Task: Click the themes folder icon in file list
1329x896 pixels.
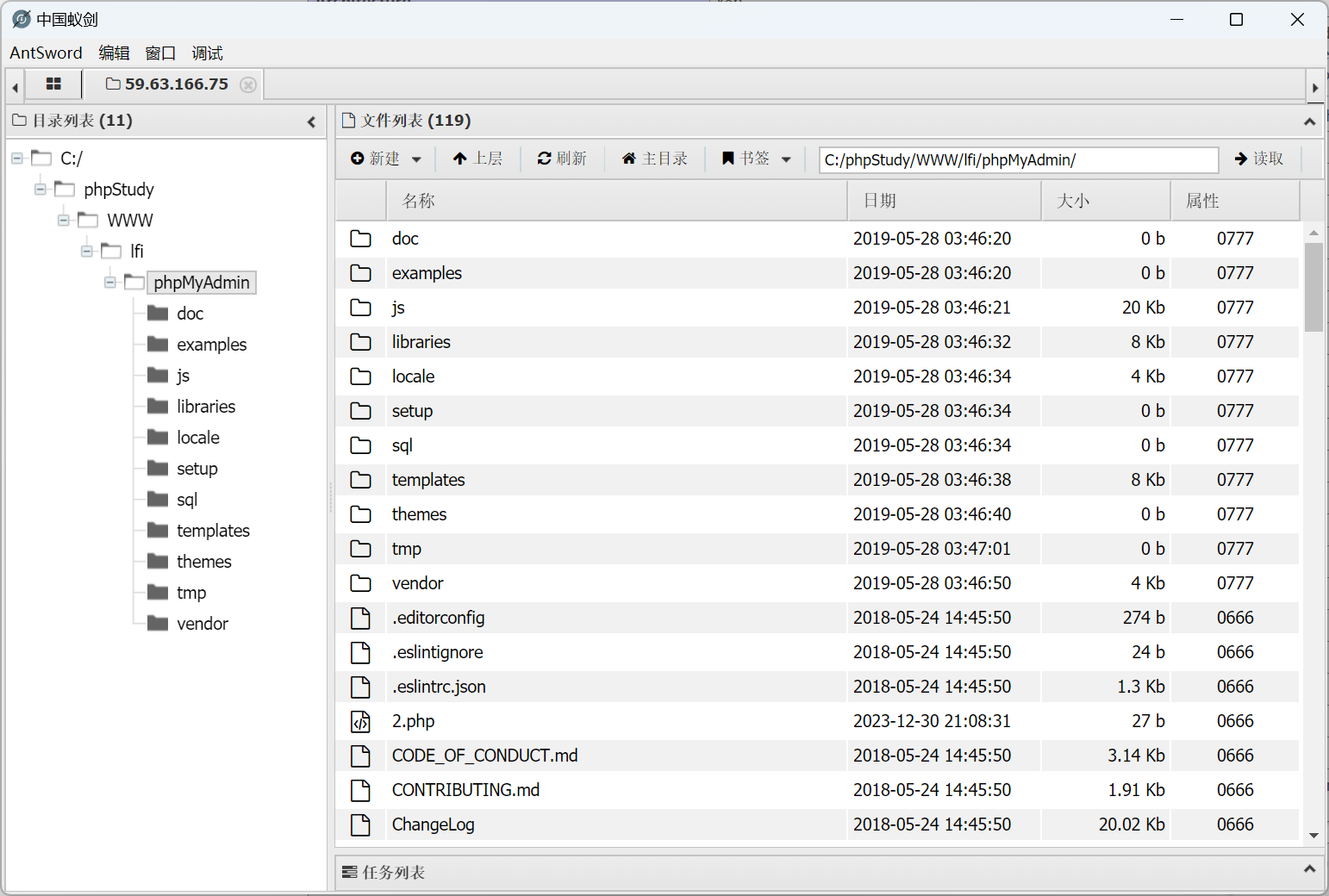Action: (x=360, y=514)
